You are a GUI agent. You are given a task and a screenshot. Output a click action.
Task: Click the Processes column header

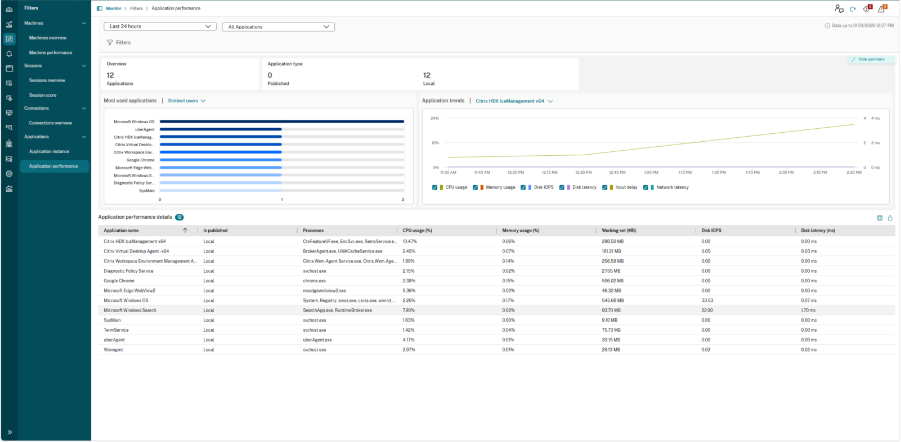coord(313,230)
